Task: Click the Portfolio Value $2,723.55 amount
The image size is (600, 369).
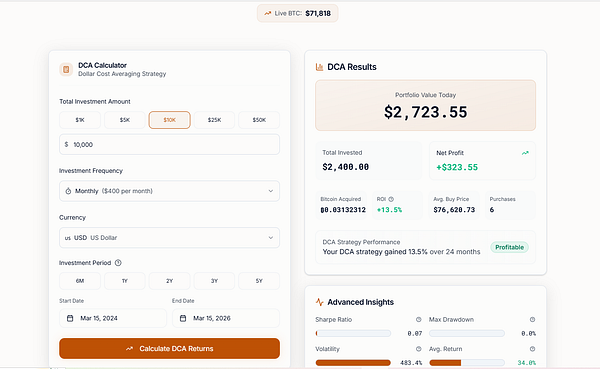Action: 426,112
